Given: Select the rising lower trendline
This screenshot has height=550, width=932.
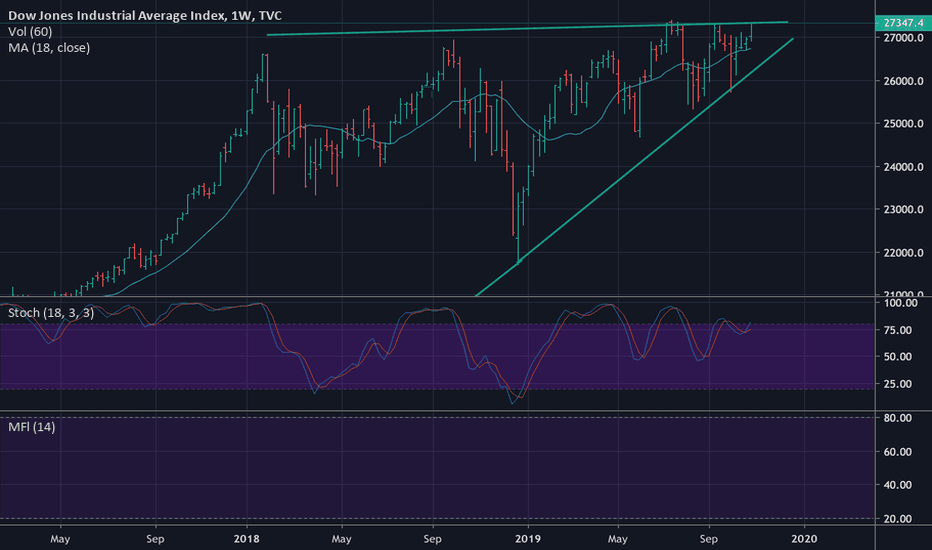Looking at the screenshot, I should pos(635,166).
